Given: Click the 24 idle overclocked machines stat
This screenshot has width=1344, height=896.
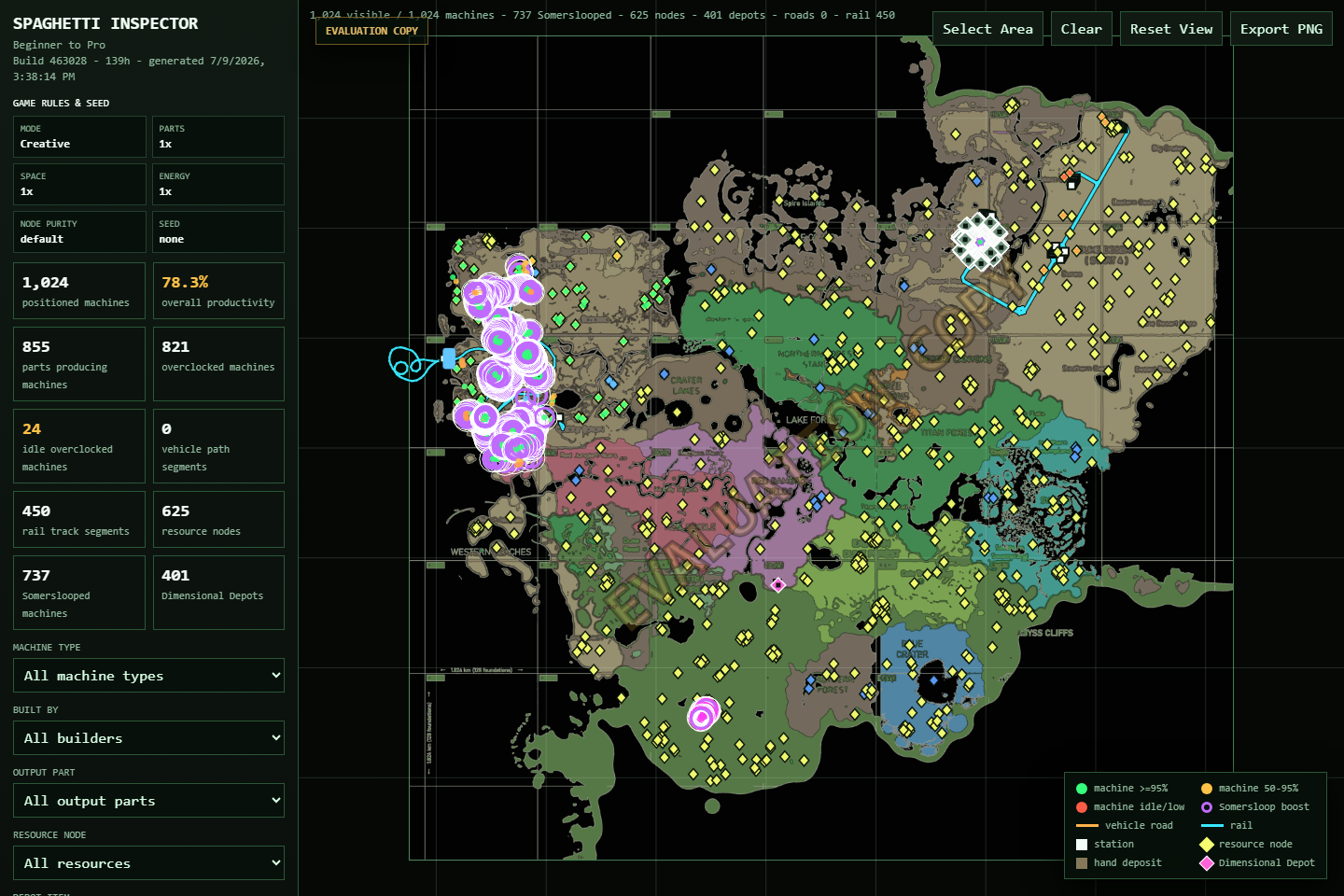Looking at the screenshot, I should (79, 446).
